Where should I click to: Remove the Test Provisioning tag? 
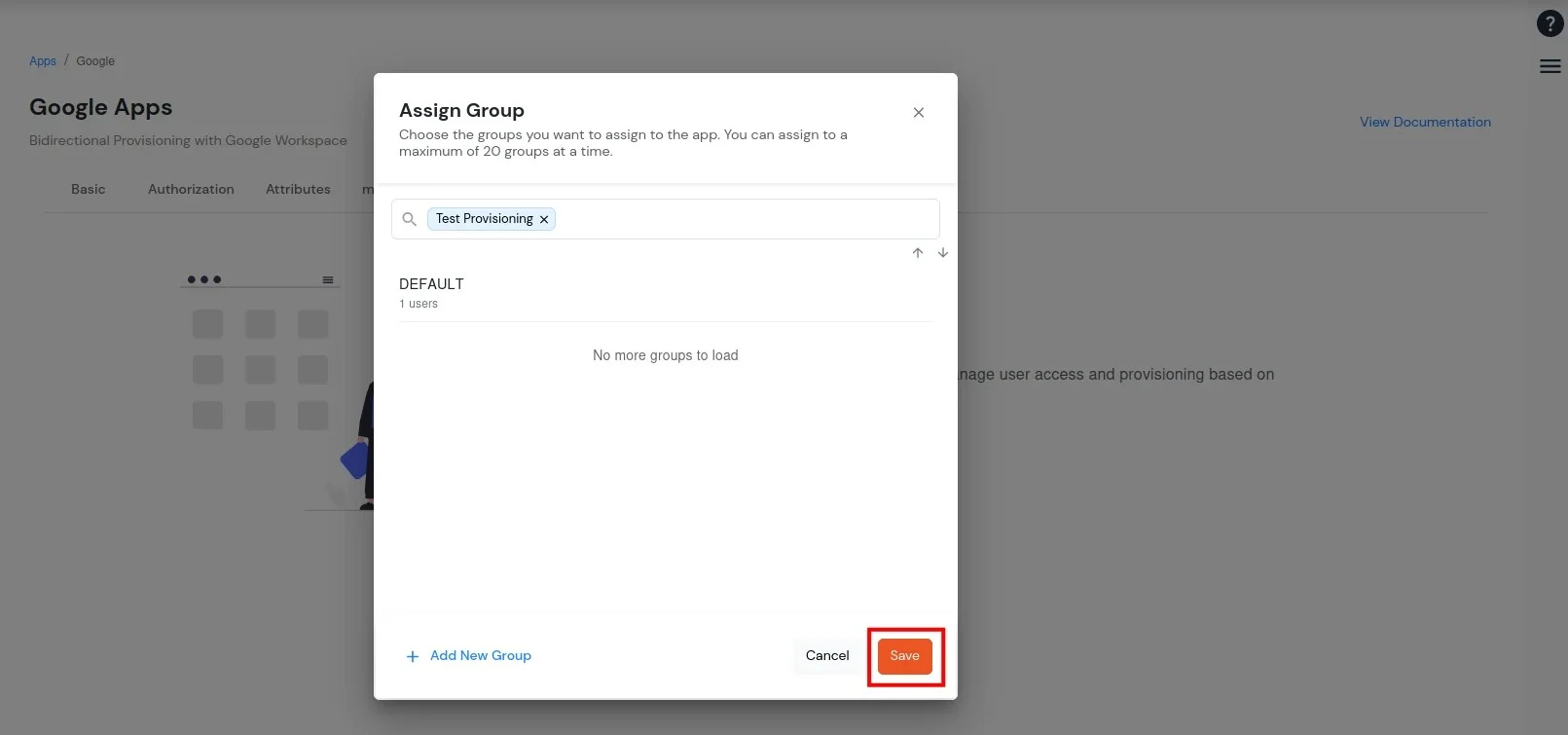click(x=544, y=219)
